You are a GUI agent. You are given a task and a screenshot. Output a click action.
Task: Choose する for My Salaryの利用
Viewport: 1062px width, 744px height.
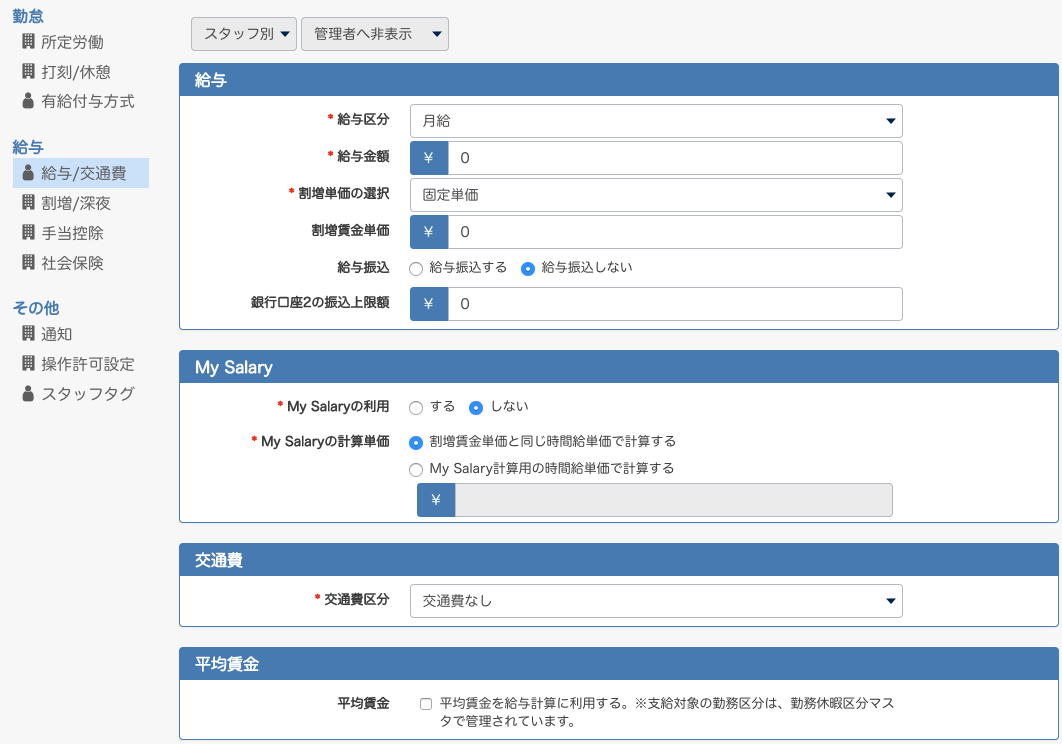(x=416, y=407)
